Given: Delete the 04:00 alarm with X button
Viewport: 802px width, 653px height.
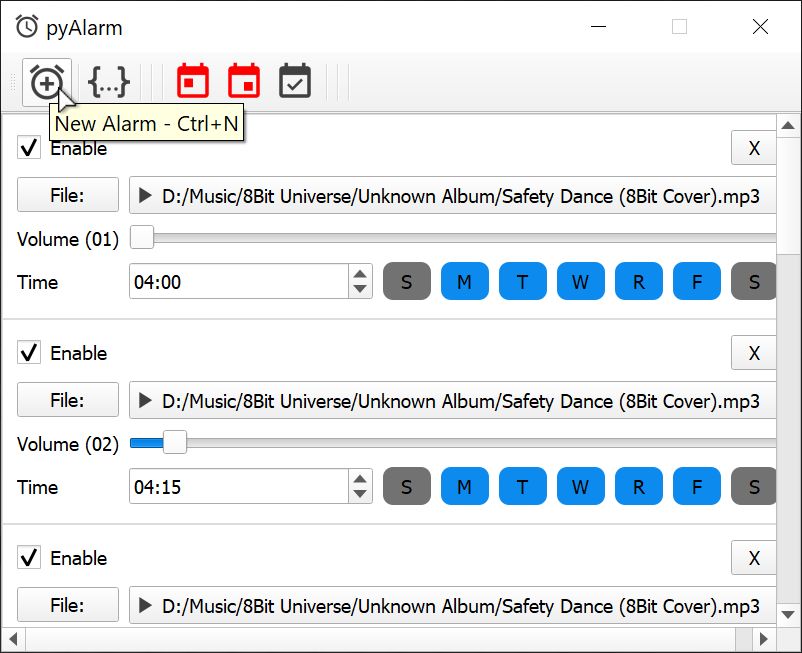Looking at the screenshot, I should click(753, 148).
